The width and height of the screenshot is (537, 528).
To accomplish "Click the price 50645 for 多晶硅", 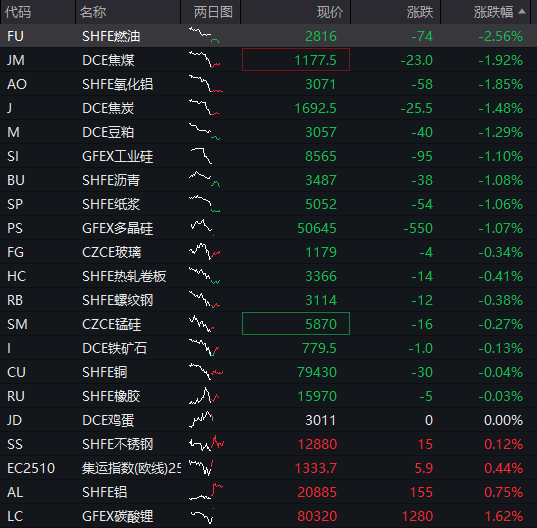I will 317,228.
